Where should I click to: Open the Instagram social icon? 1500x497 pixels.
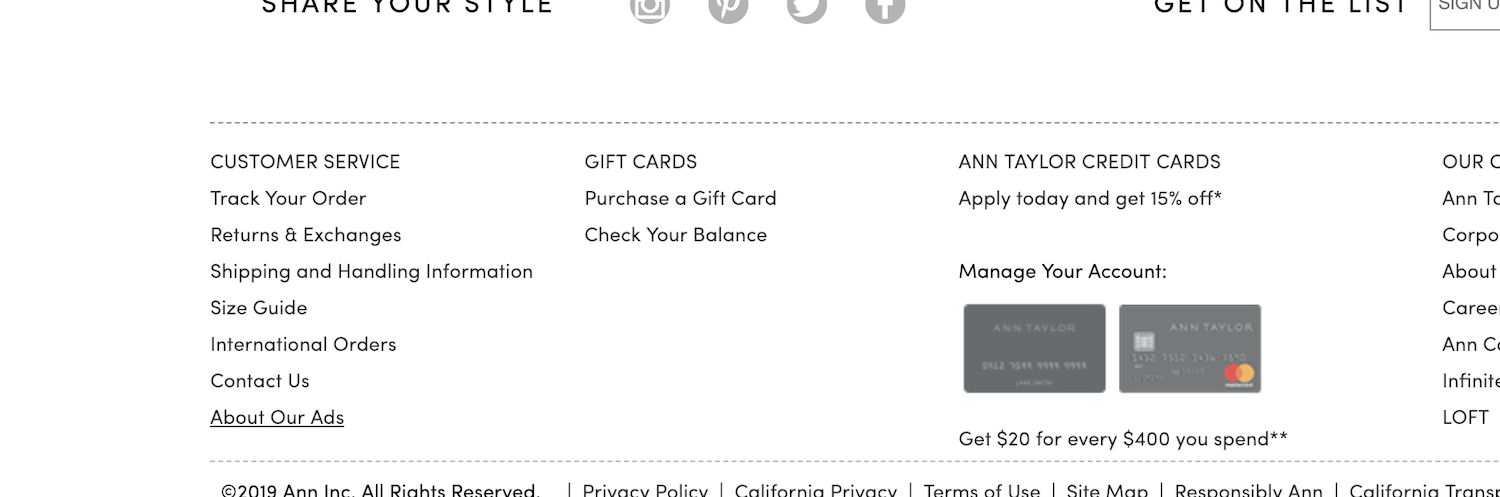pos(650,8)
